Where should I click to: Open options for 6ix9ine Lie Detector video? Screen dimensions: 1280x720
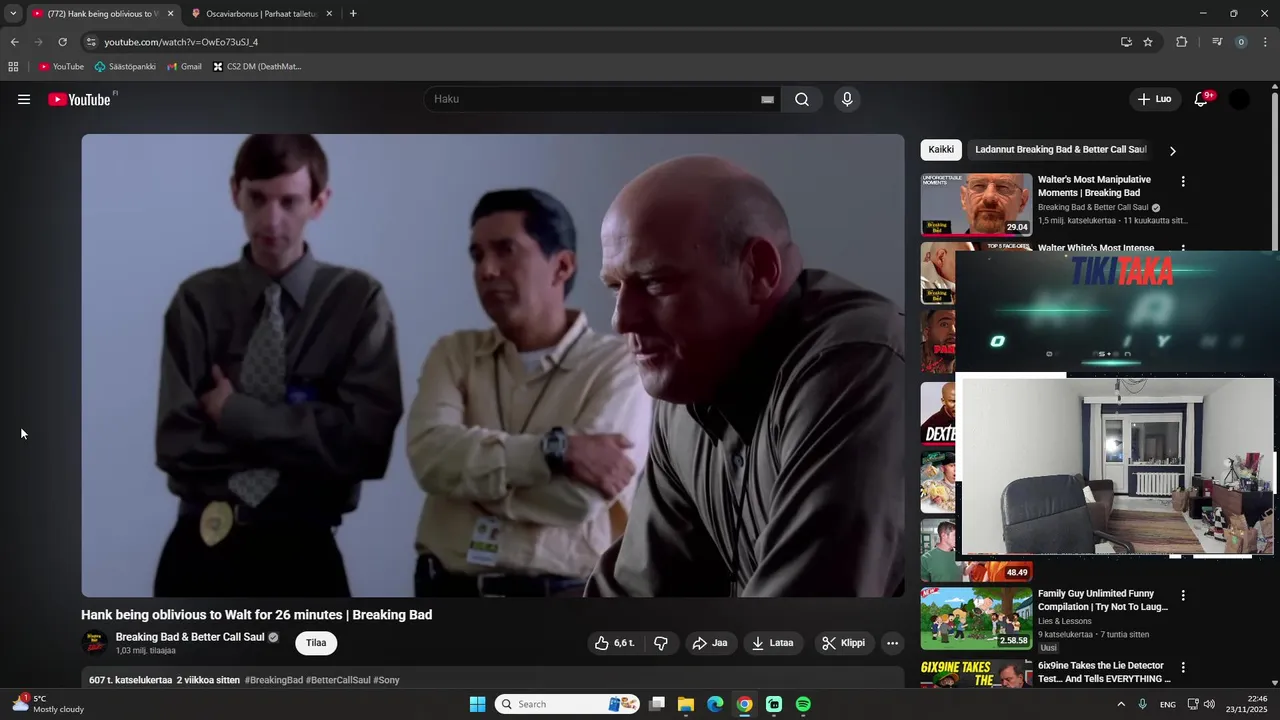click(x=1183, y=668)
